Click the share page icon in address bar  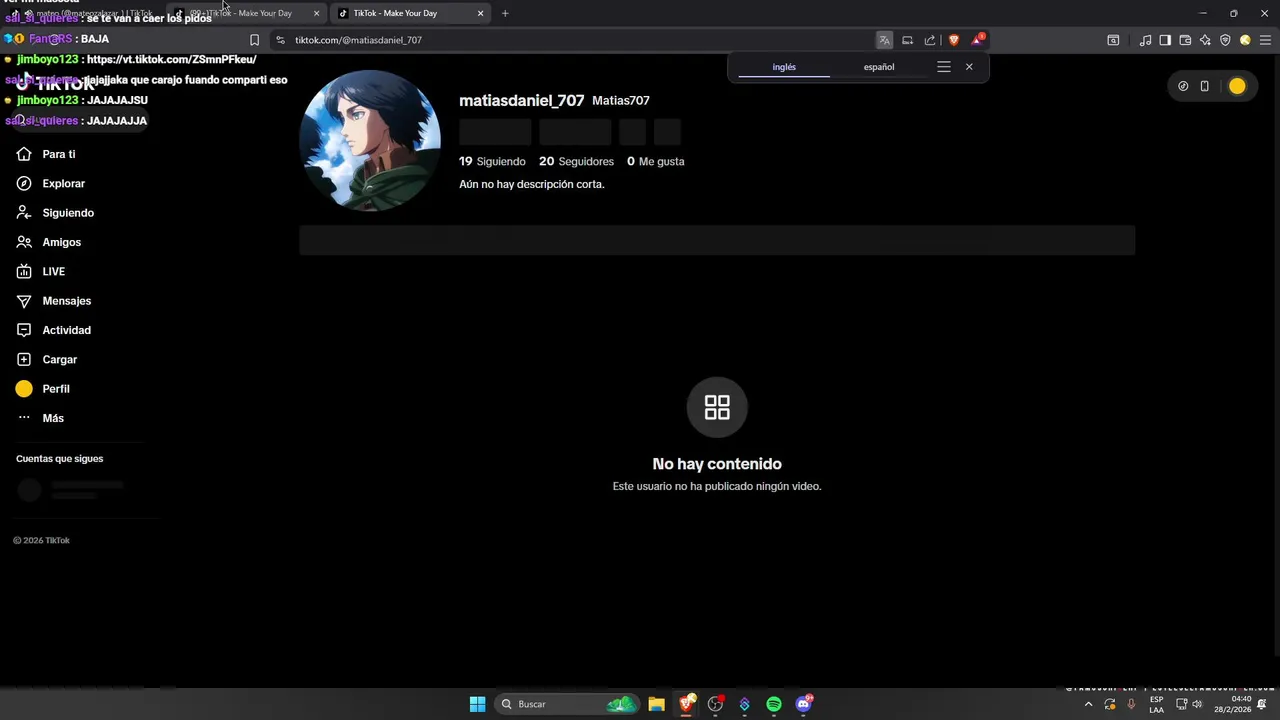pyautogui.click(x=930, y=40)
